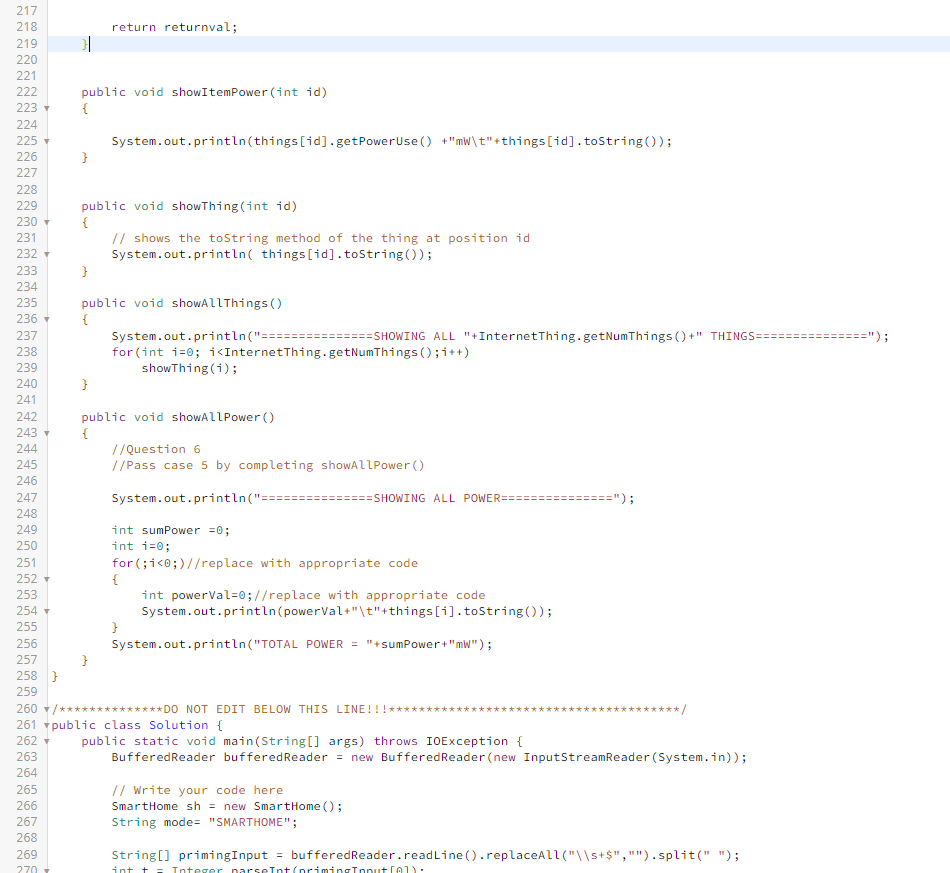Click the 'shows the toString method' comment
The image size is (950, 873).
(321, 238)
